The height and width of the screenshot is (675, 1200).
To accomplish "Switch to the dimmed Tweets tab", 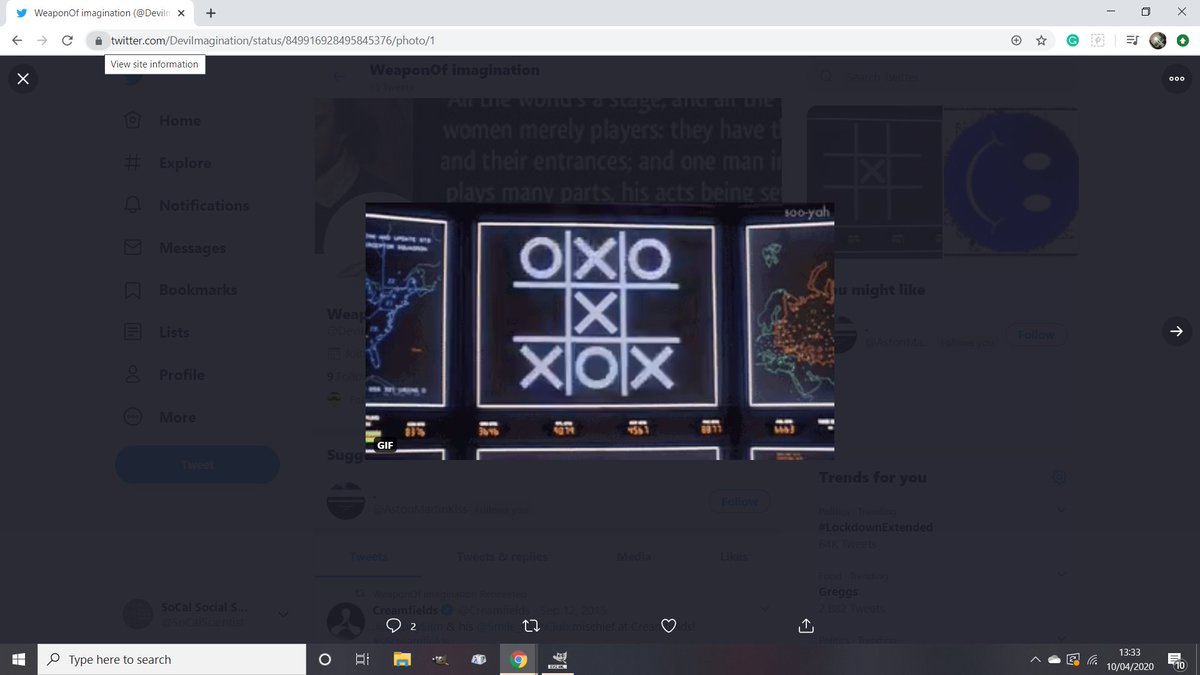I will click(x=369, y=557).
